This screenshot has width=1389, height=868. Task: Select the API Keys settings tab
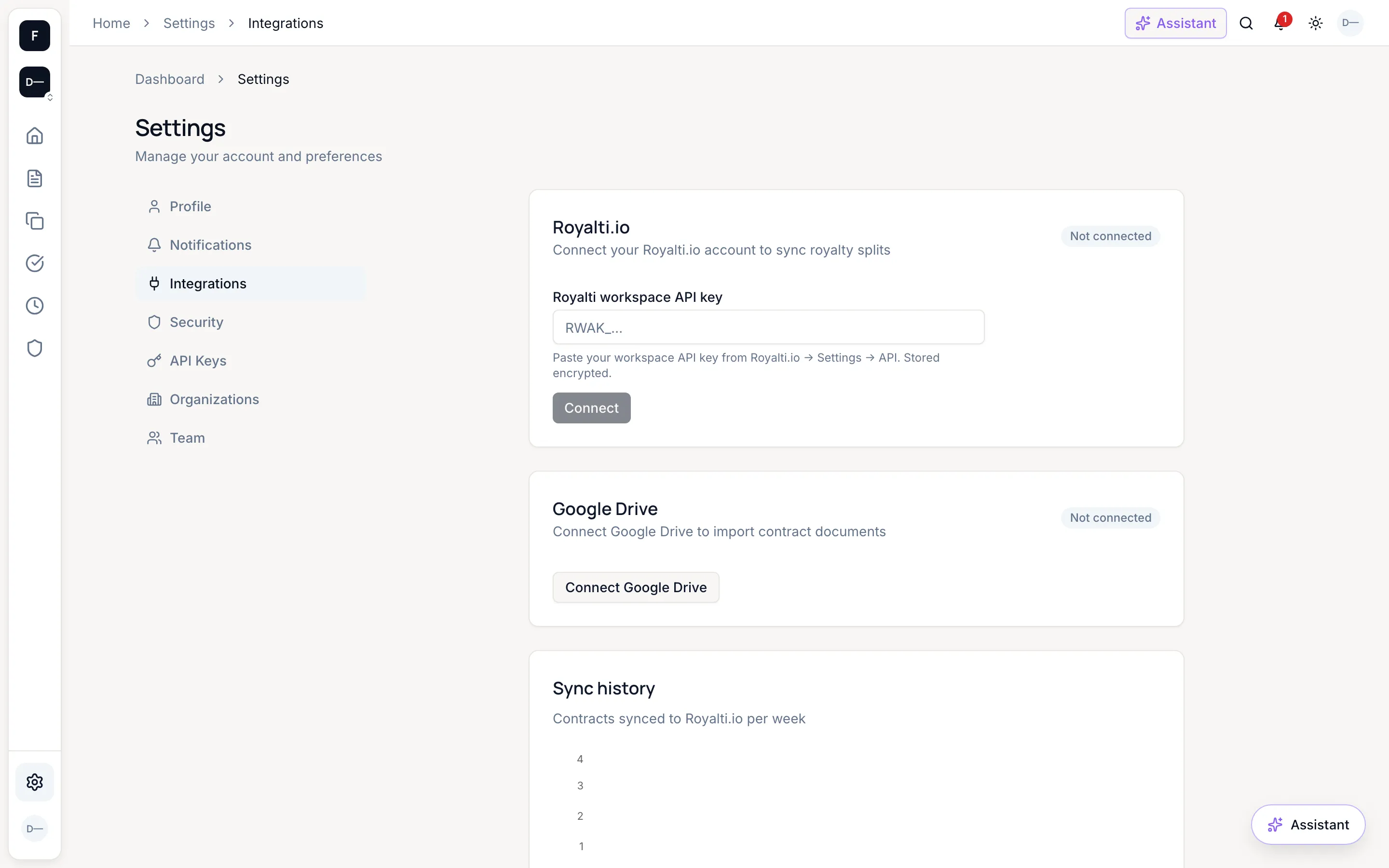coord(250,361)
